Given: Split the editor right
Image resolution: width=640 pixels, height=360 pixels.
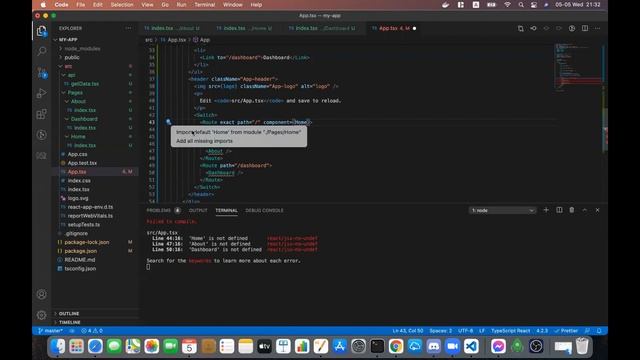Looking at the screenshot, I should pyautogui.click(x=585, y=28).
